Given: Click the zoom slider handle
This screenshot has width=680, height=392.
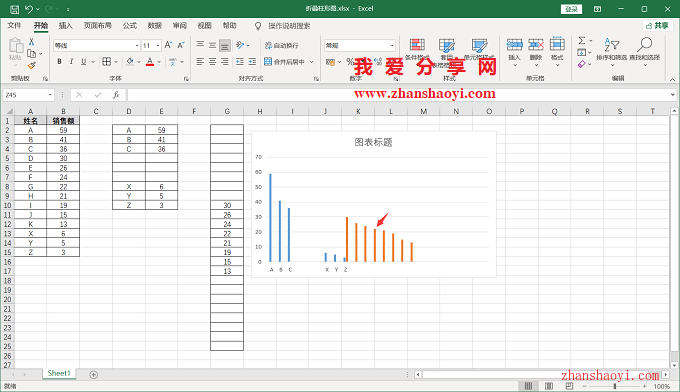Looking at the screenshot, I should tap(615, 386).
